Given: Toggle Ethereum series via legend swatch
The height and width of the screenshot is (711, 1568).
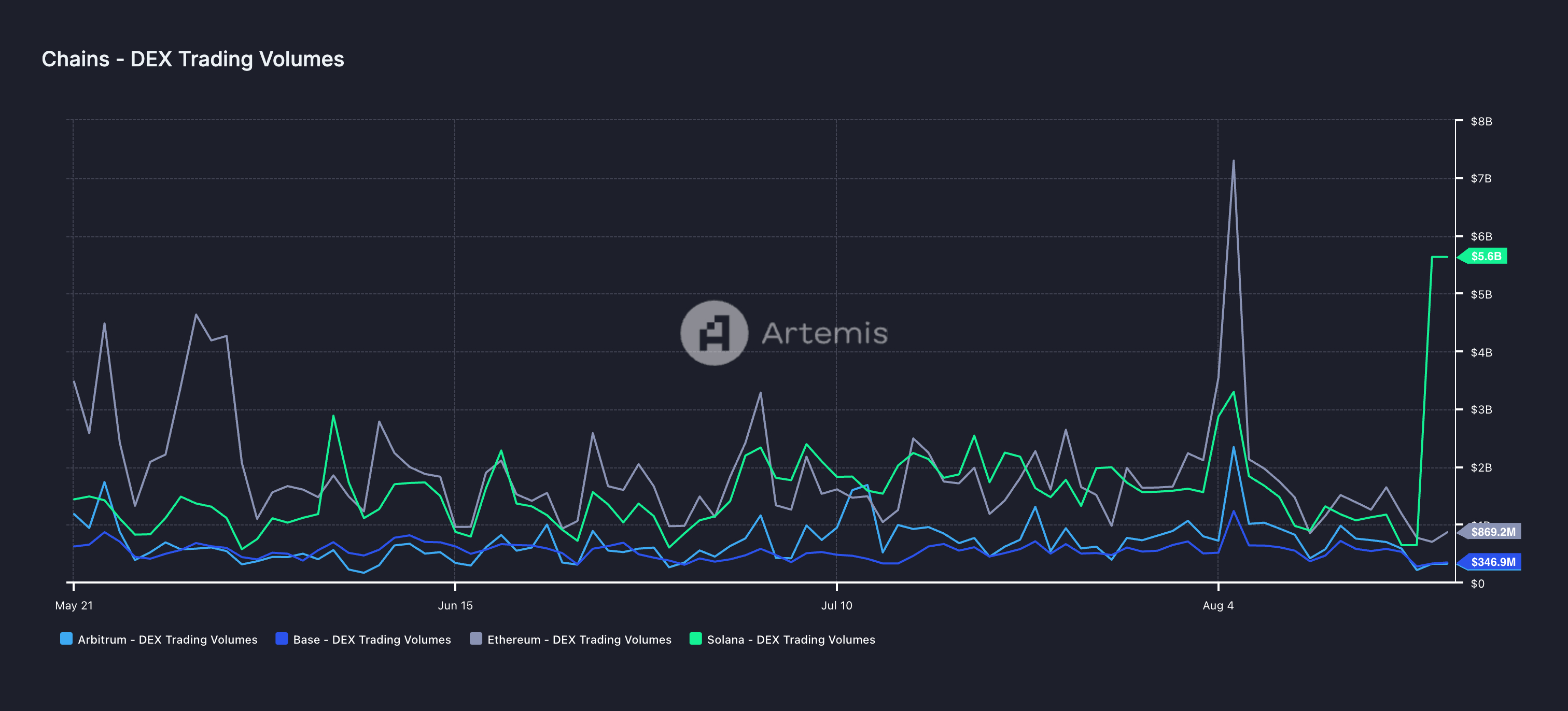Looking at the screenshot, I should [x=476, y=638].
